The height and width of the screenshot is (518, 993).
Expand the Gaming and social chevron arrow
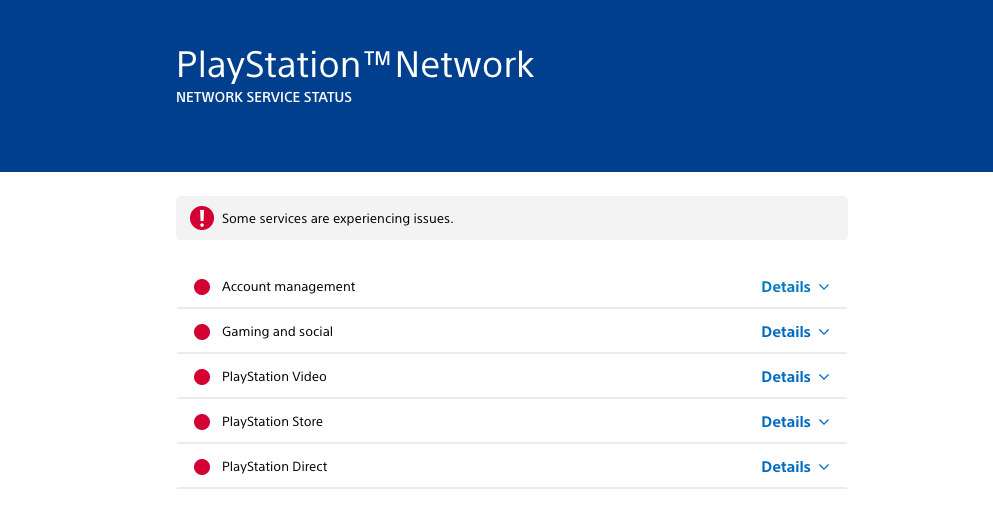tap(824, 332)
